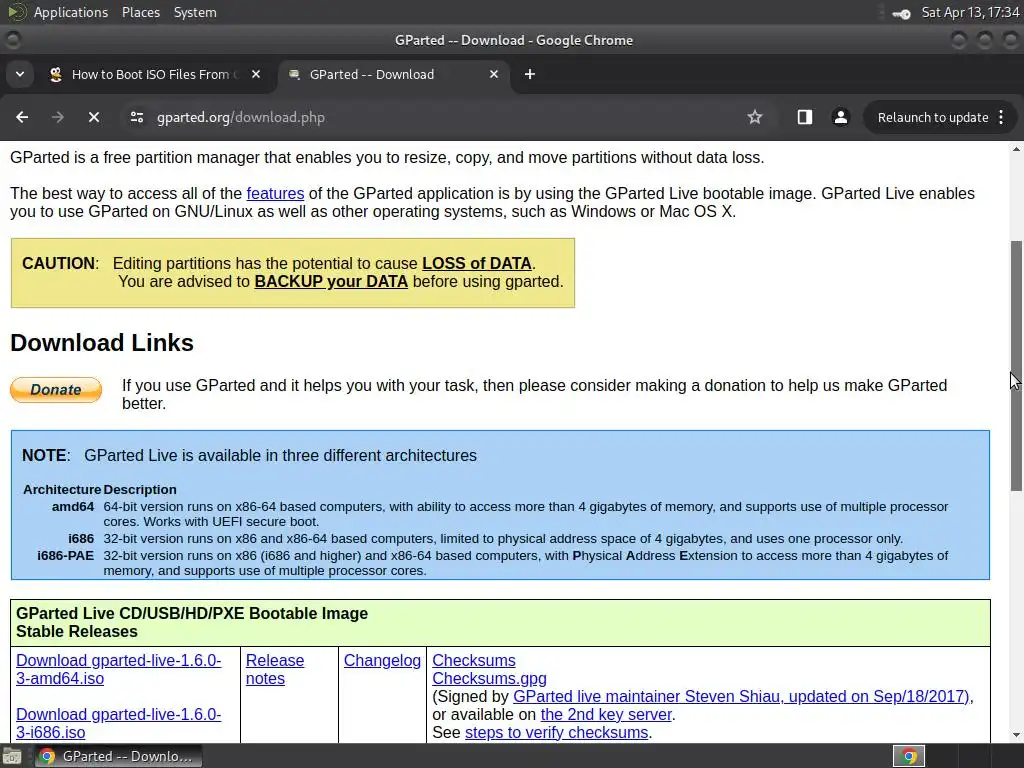Open the Chrome profile menu
Image resolution: width=1024 pixels, height=768 pixels.
[x=840, y=117]
